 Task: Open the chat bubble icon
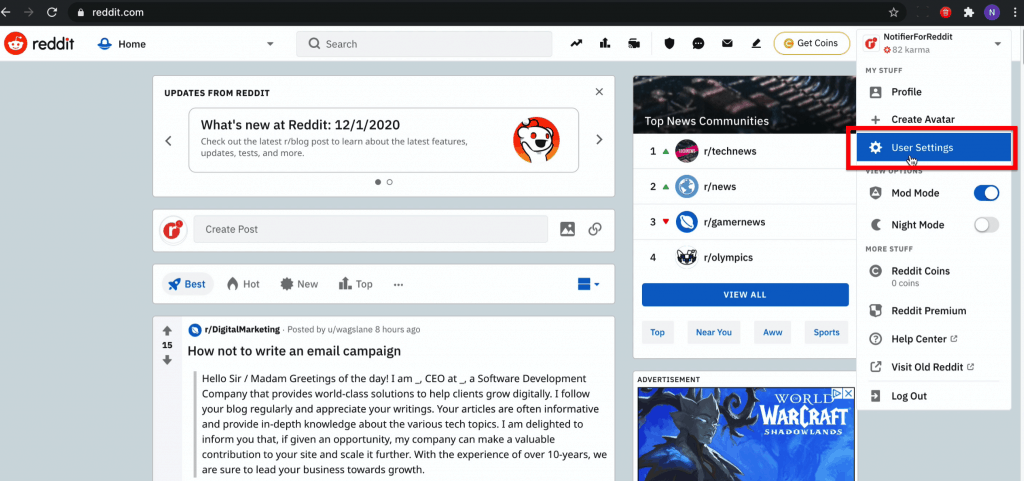pyautogui.click(x=698, y=44)
